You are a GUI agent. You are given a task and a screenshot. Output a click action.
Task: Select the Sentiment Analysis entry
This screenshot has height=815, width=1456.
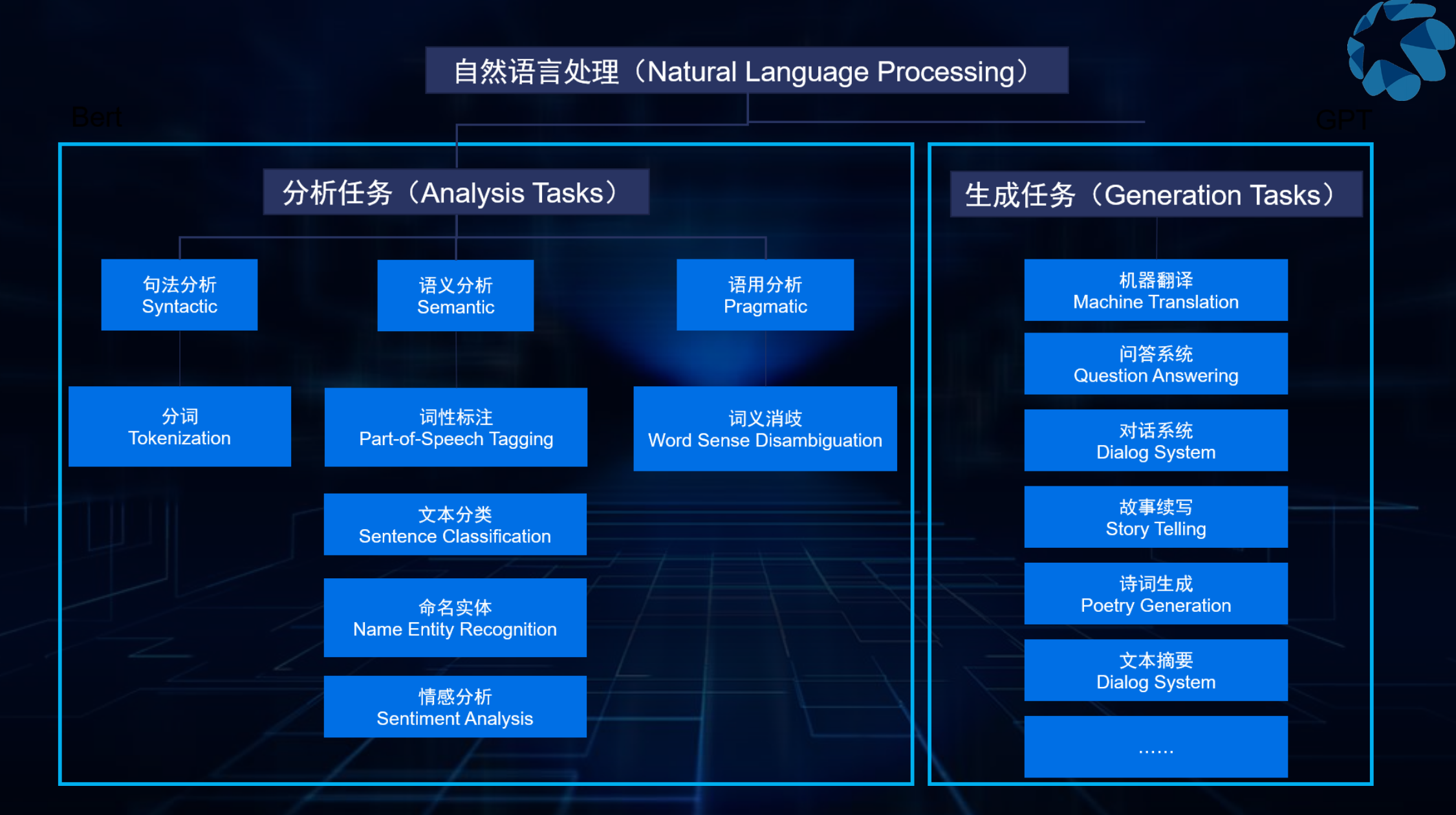[455, 707]
